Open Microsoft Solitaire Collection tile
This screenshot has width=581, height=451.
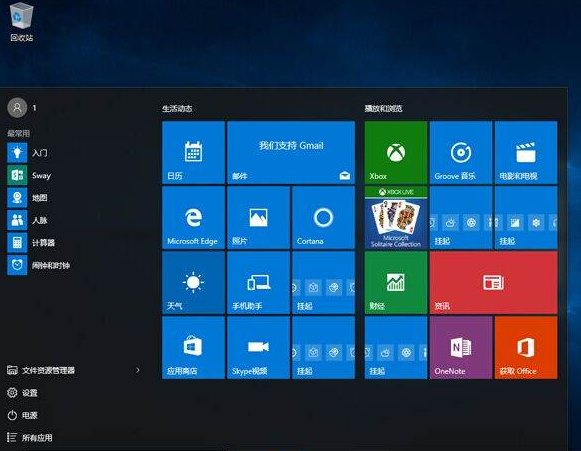tap(396, 218)
